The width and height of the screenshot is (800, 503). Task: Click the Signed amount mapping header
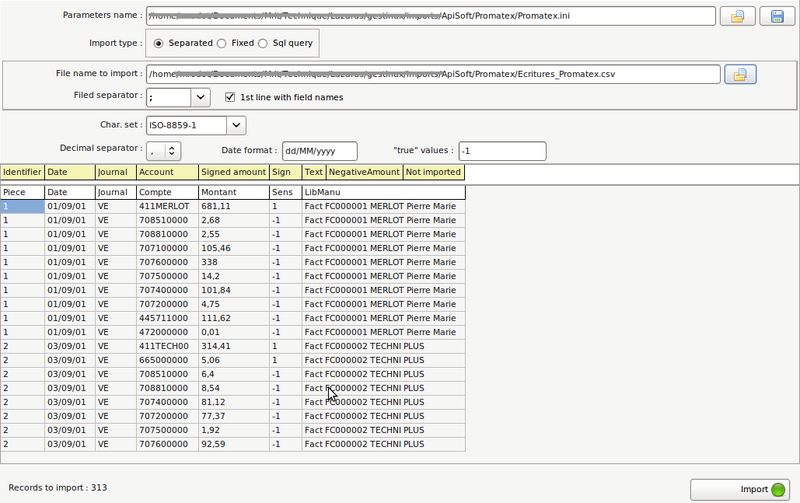coord(234,172)
